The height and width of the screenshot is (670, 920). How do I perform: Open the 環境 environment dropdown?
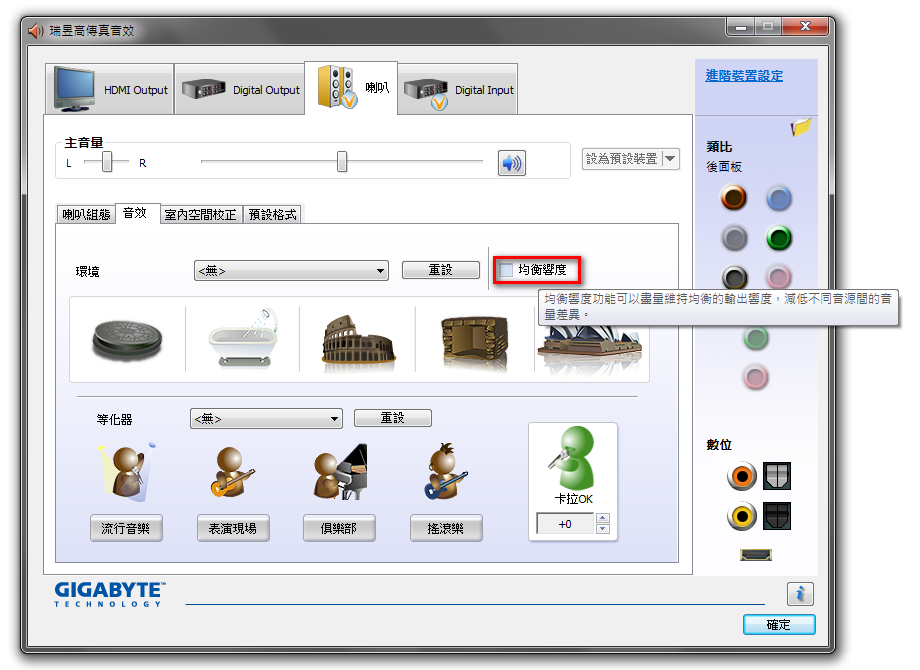(x=291, y=270)
